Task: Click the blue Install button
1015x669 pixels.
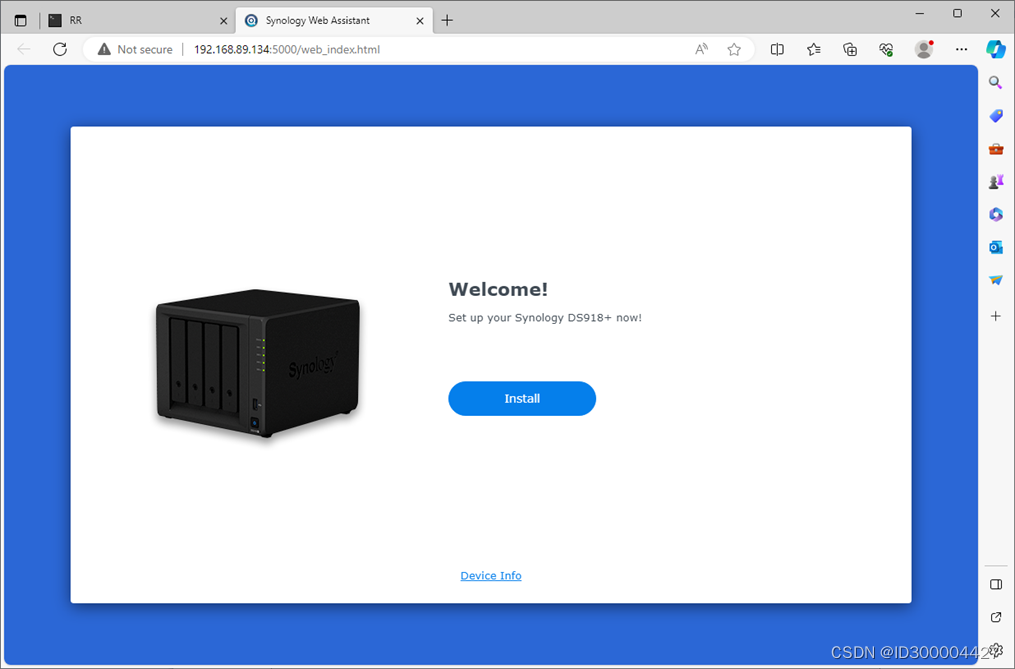Action: click(x=522, y=398)
